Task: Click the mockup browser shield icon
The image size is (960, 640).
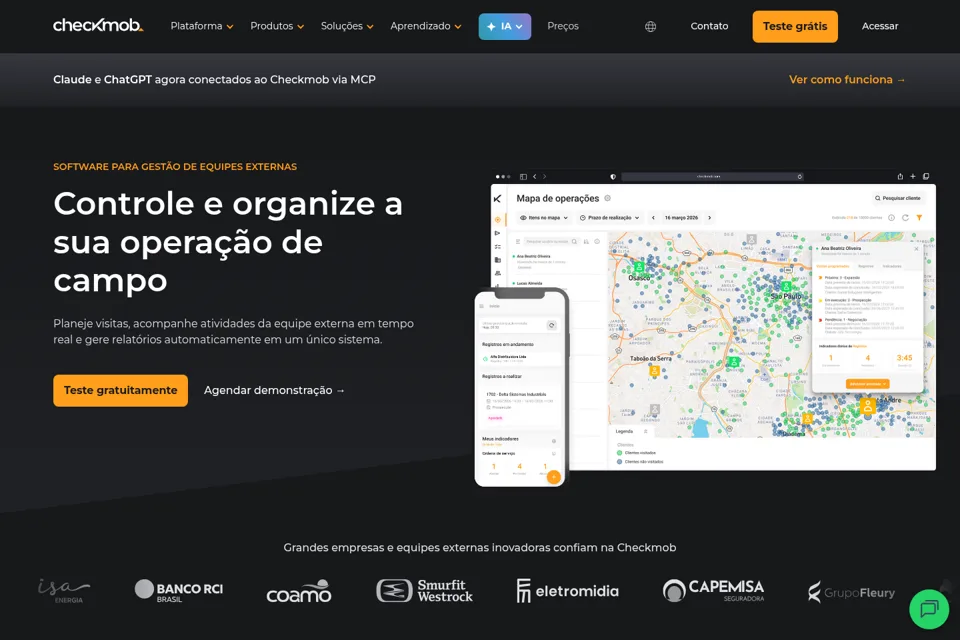Action: (x=612, y=176)
